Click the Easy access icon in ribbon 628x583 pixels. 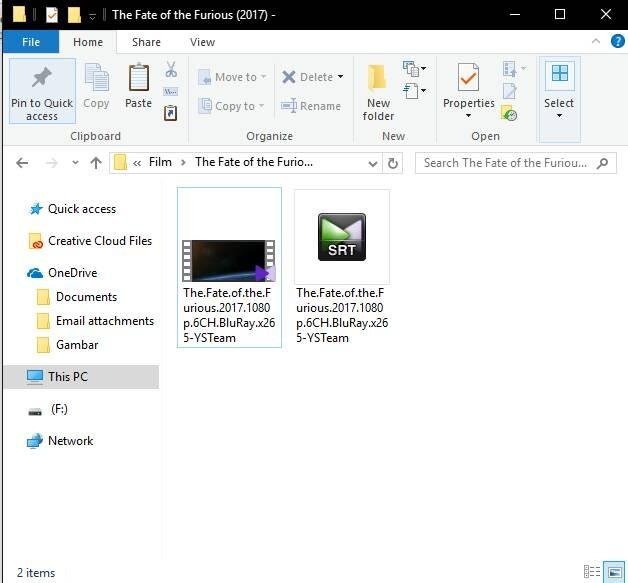tap(411, 91)
